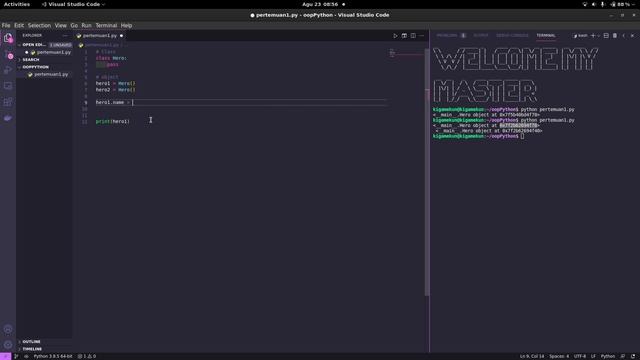Open editor More Actions ellipsis

click(422, 36)
